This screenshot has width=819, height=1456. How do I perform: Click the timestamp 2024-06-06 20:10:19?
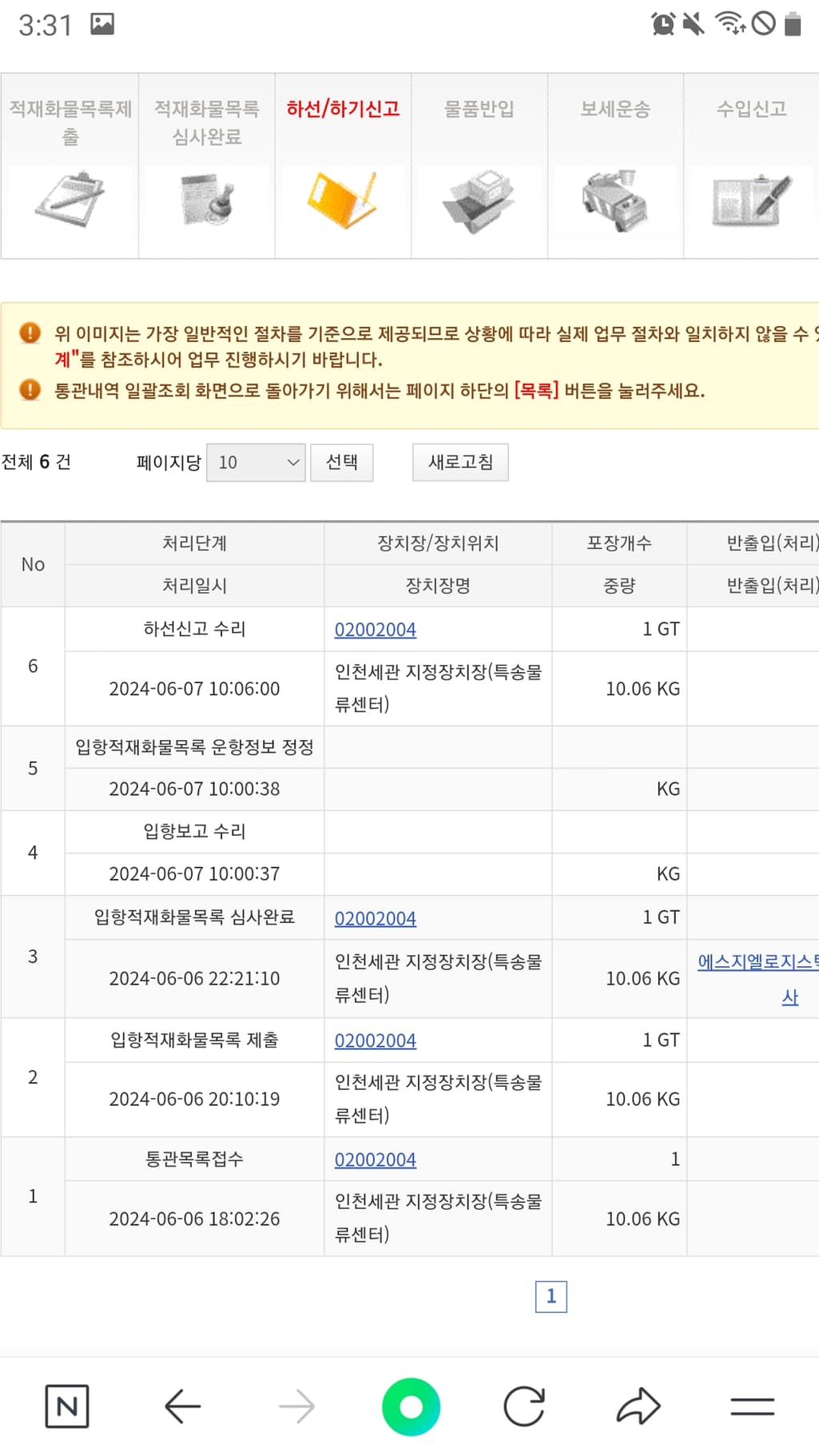(194, 1099)
